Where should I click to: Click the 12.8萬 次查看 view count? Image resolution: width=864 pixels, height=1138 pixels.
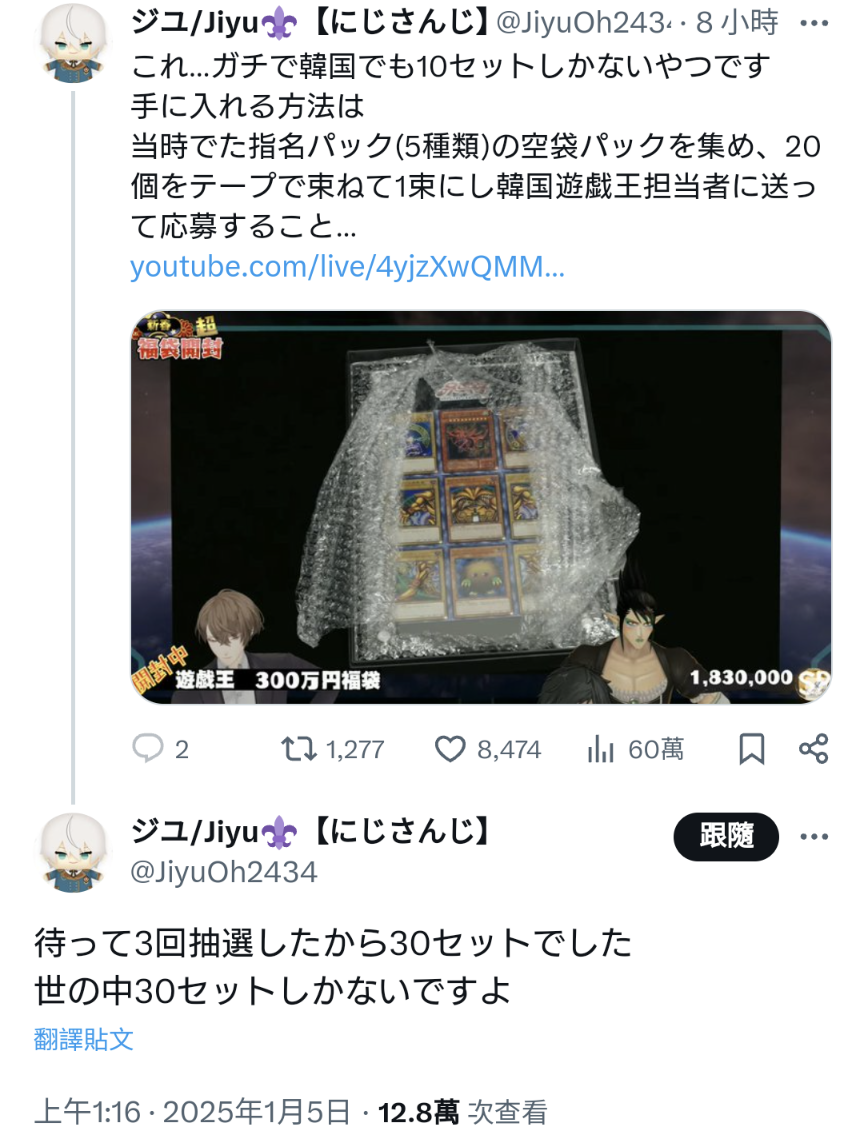[462, 1112]
